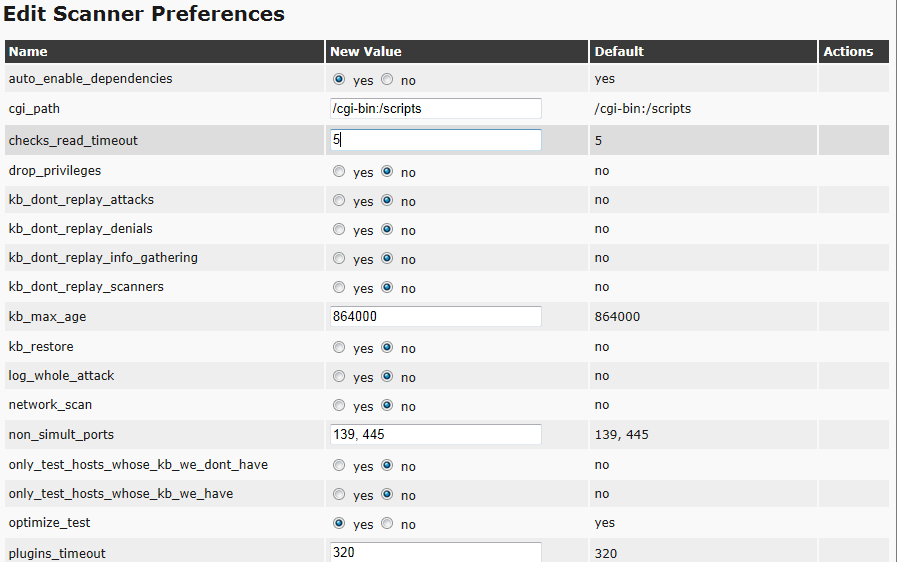The width and height of the screenshot is (908, 562).
Task: Click the plugins_timeout input field
Action: tap(436, 552)
